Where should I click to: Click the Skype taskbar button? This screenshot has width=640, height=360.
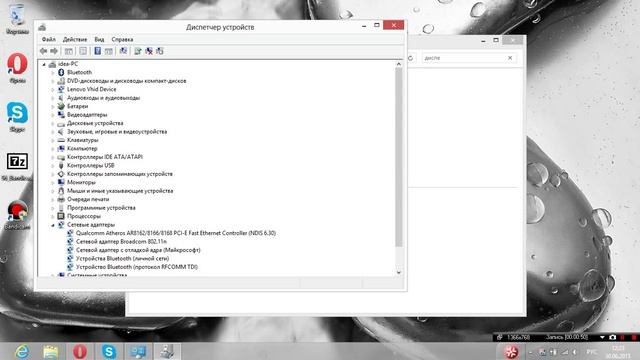pos(109,351)
